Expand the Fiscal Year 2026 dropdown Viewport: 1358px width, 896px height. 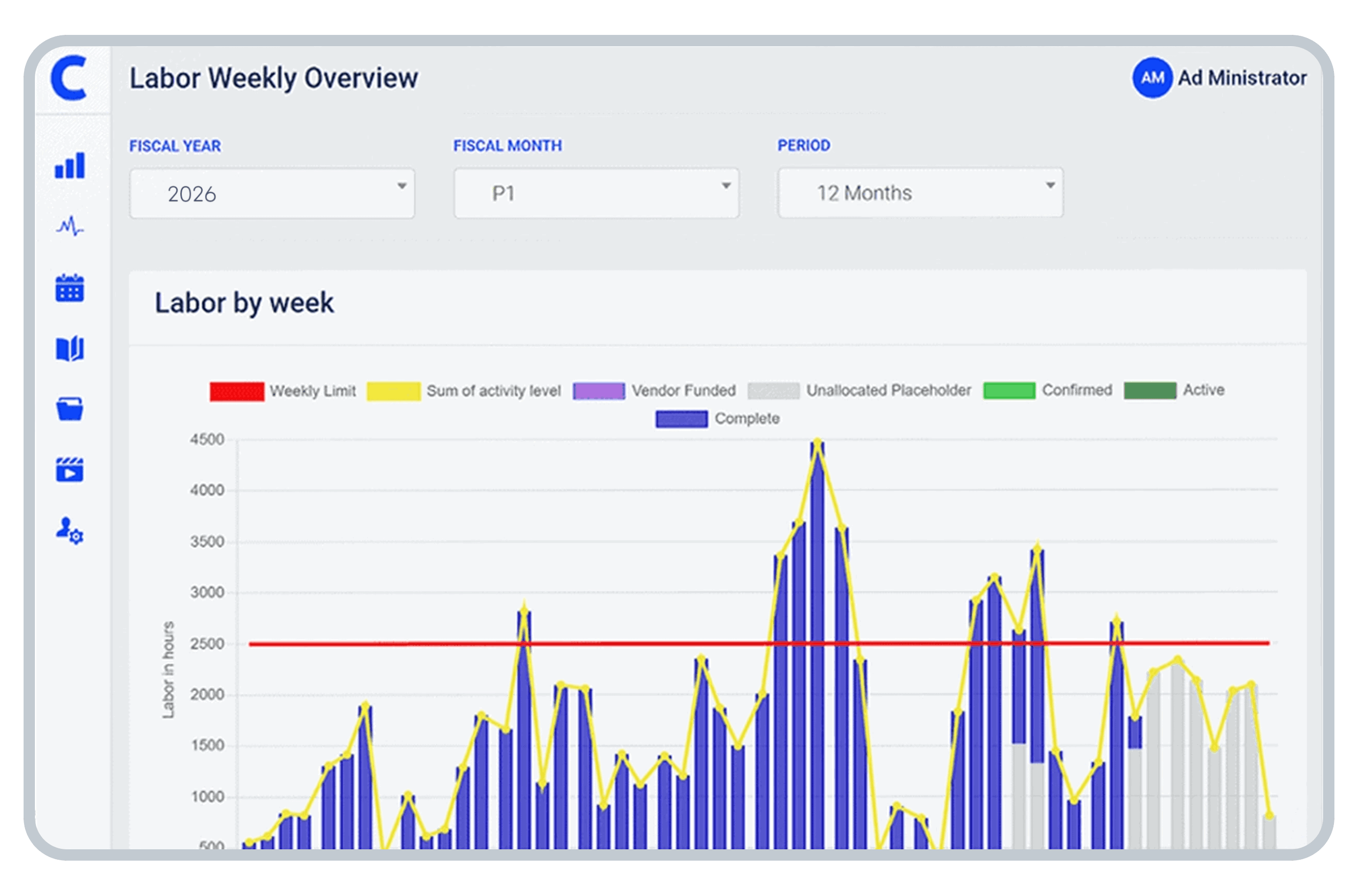pos(272,194)
